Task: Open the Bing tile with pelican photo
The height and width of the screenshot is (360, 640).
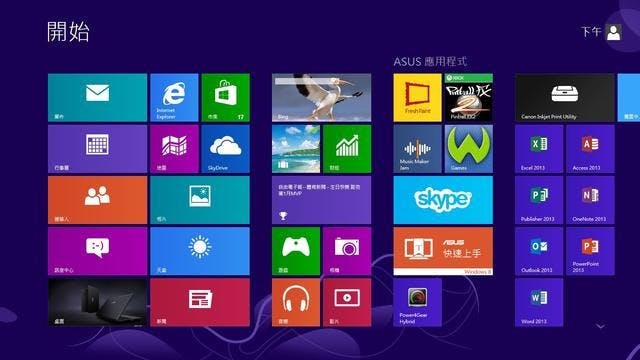Action: coord(321,98)
